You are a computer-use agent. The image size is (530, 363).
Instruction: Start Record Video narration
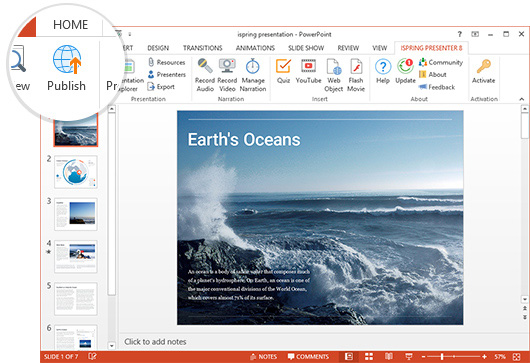click(227, 75)
